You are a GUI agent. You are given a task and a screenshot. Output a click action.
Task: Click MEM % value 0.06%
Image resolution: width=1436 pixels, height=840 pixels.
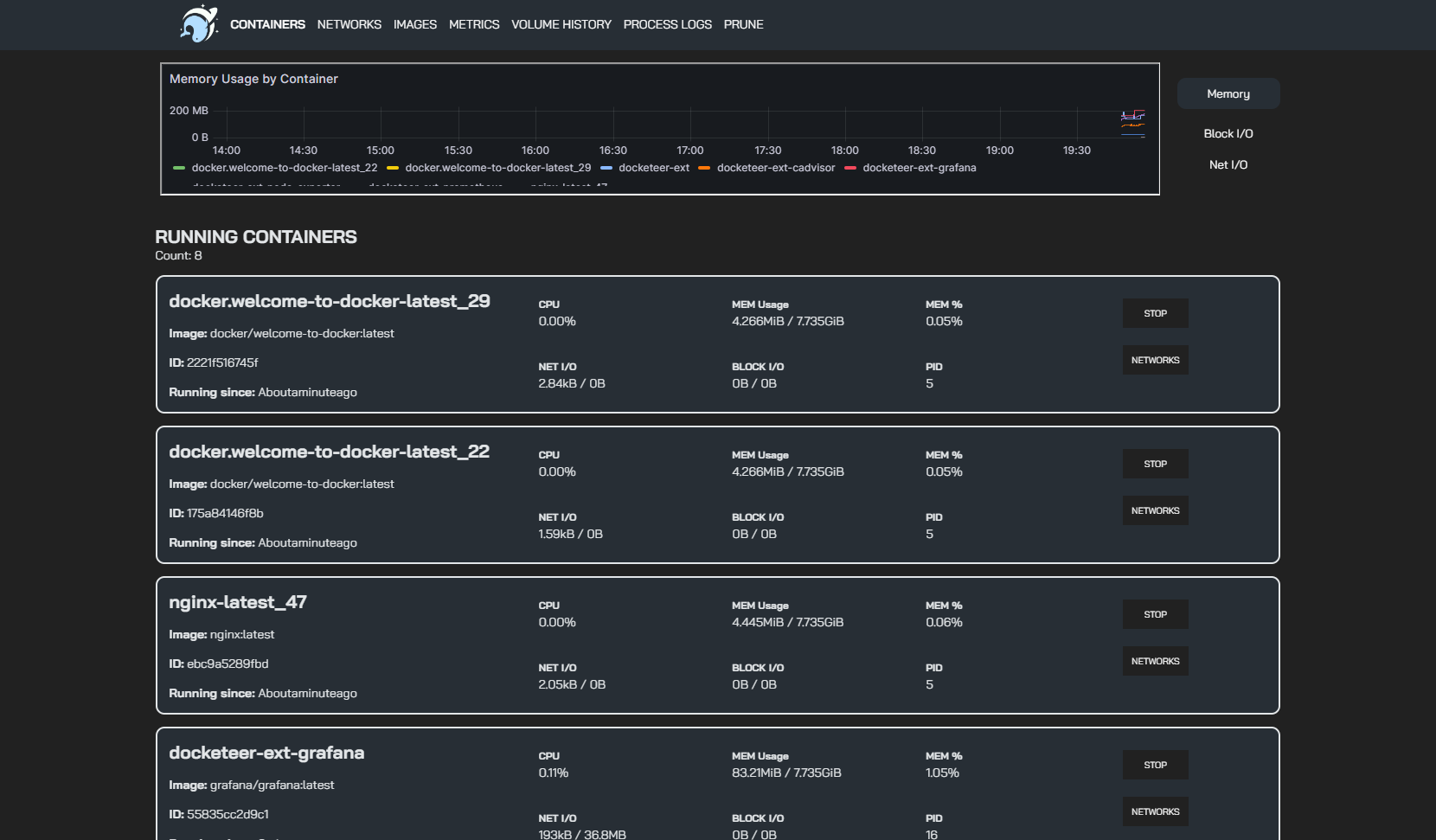click(x=944, y=622)
